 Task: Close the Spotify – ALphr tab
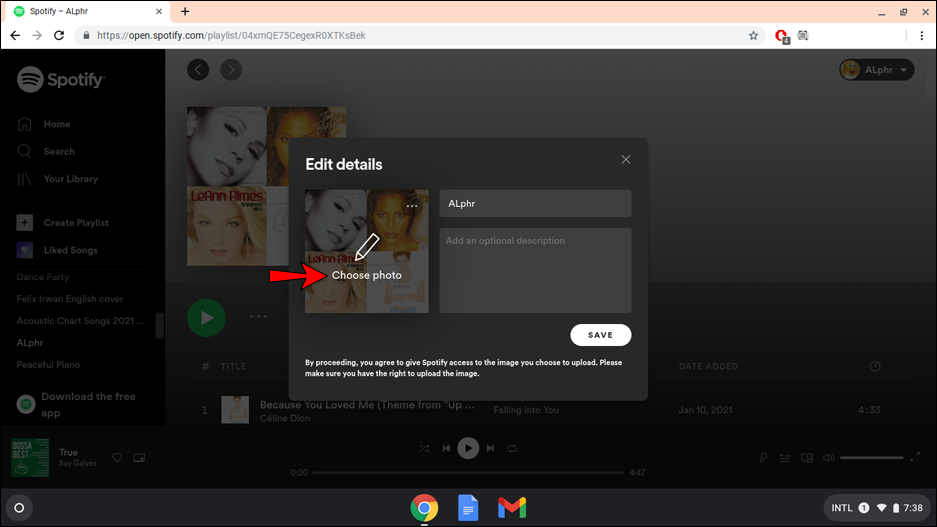click(x=159, y=11)
